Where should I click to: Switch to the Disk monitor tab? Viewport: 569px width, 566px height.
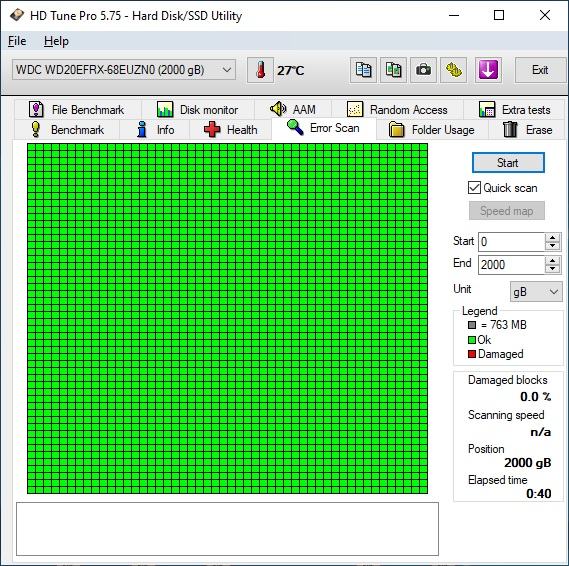pos(198,110)
